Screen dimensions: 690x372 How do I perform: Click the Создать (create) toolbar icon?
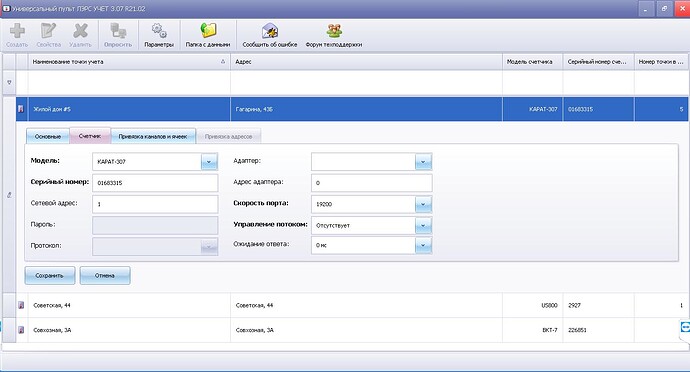[17, 31]
